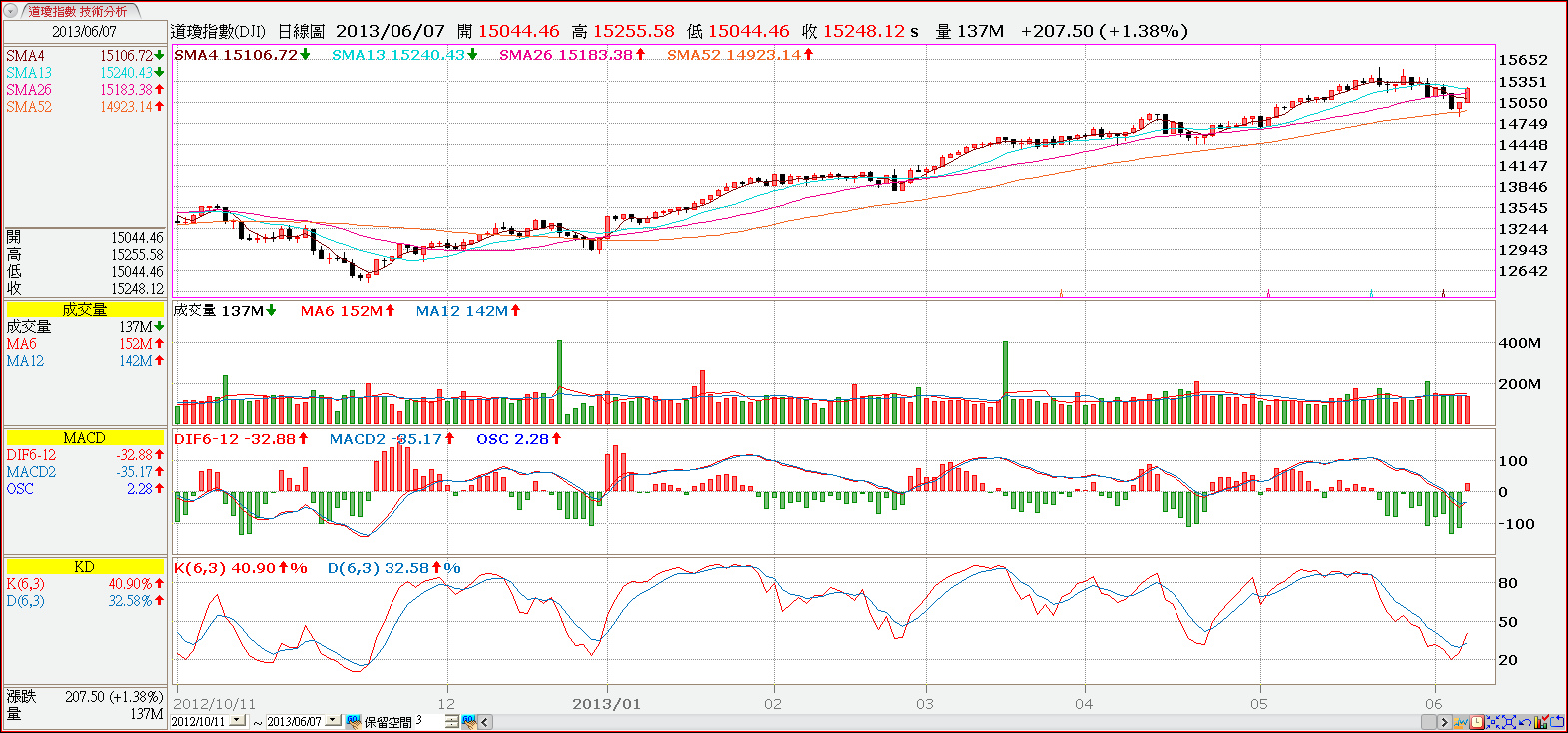
Task: Click the blue return/export arrow icon
Action: coord(1556,722)
